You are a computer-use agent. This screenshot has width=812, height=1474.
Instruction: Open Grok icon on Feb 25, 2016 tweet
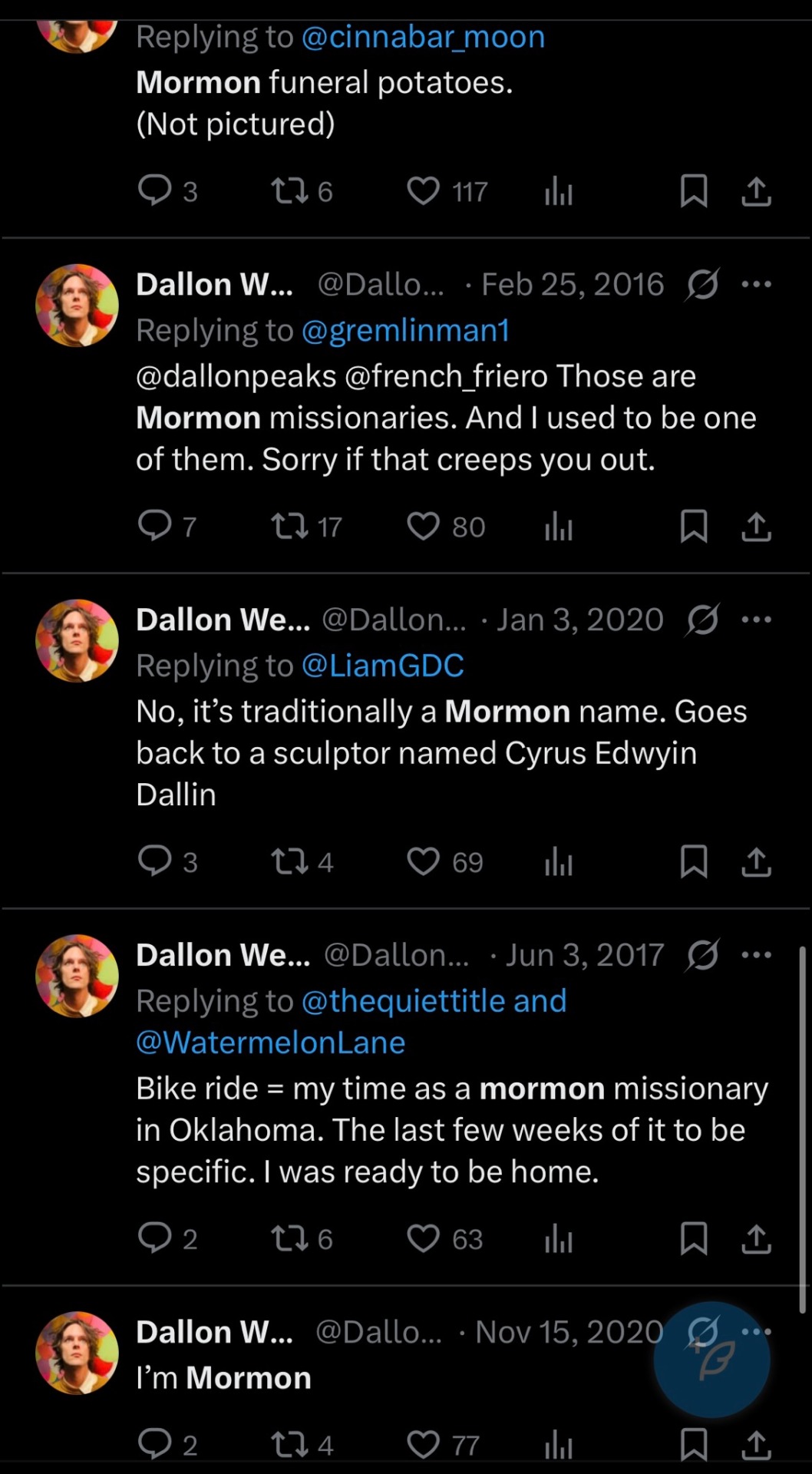click(702, 285)
